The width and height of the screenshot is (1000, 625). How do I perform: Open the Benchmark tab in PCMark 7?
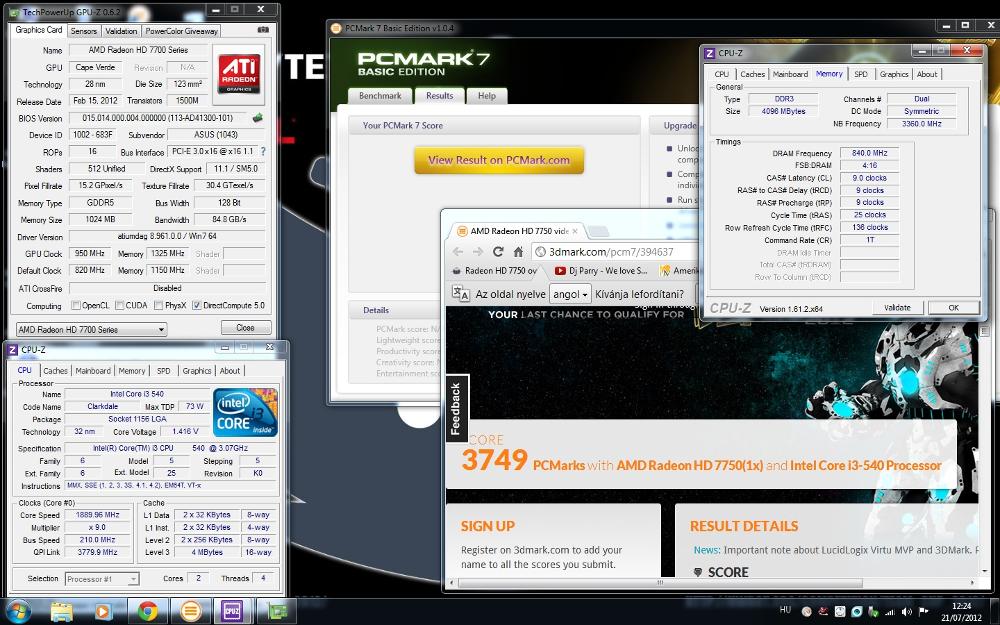380,96
